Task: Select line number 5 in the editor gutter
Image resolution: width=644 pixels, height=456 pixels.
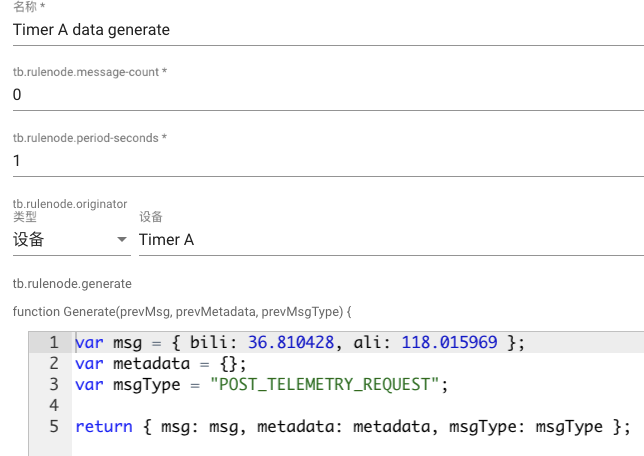Action: [x=53, y=427]
